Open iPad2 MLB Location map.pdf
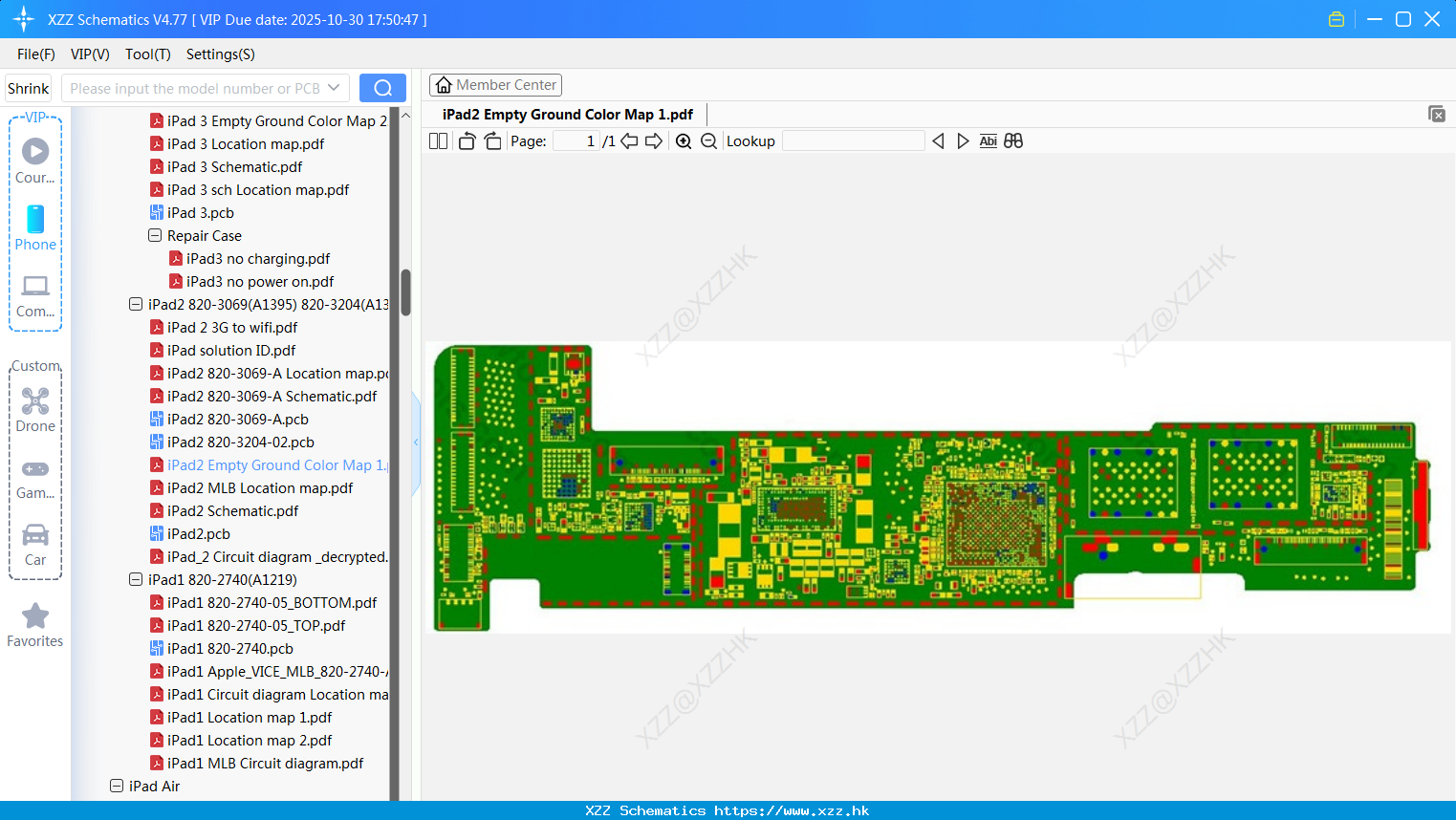 coord(251,488)
